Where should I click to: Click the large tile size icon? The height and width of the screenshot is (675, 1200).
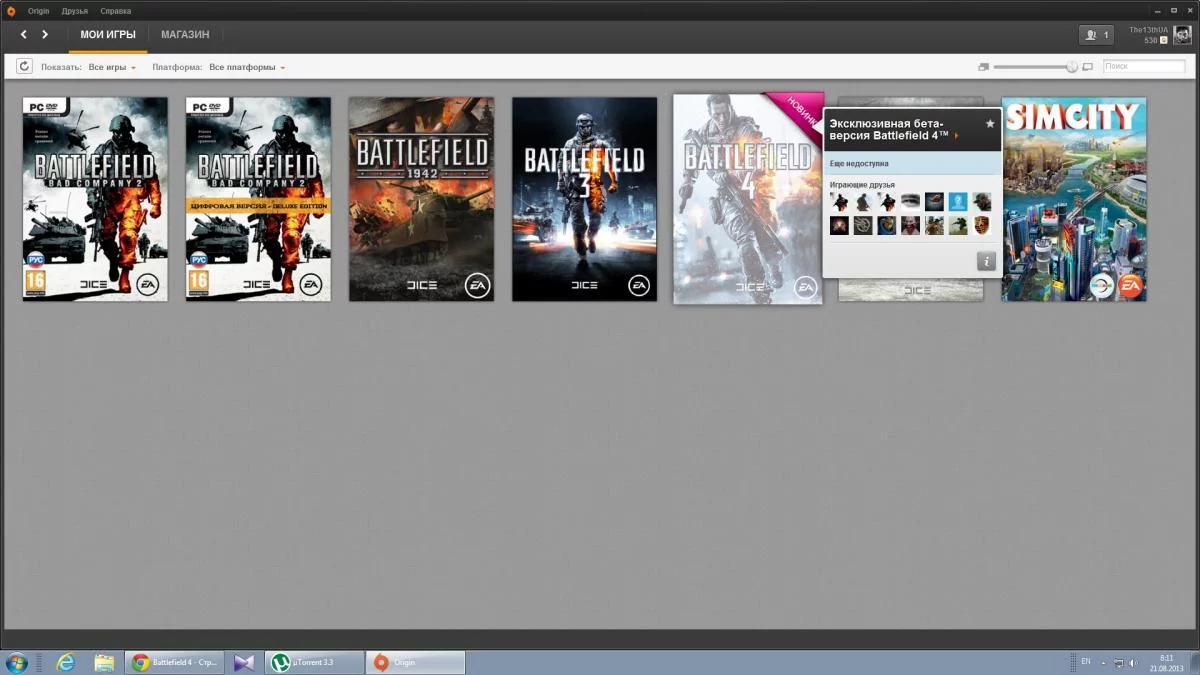coord(1088,67)
